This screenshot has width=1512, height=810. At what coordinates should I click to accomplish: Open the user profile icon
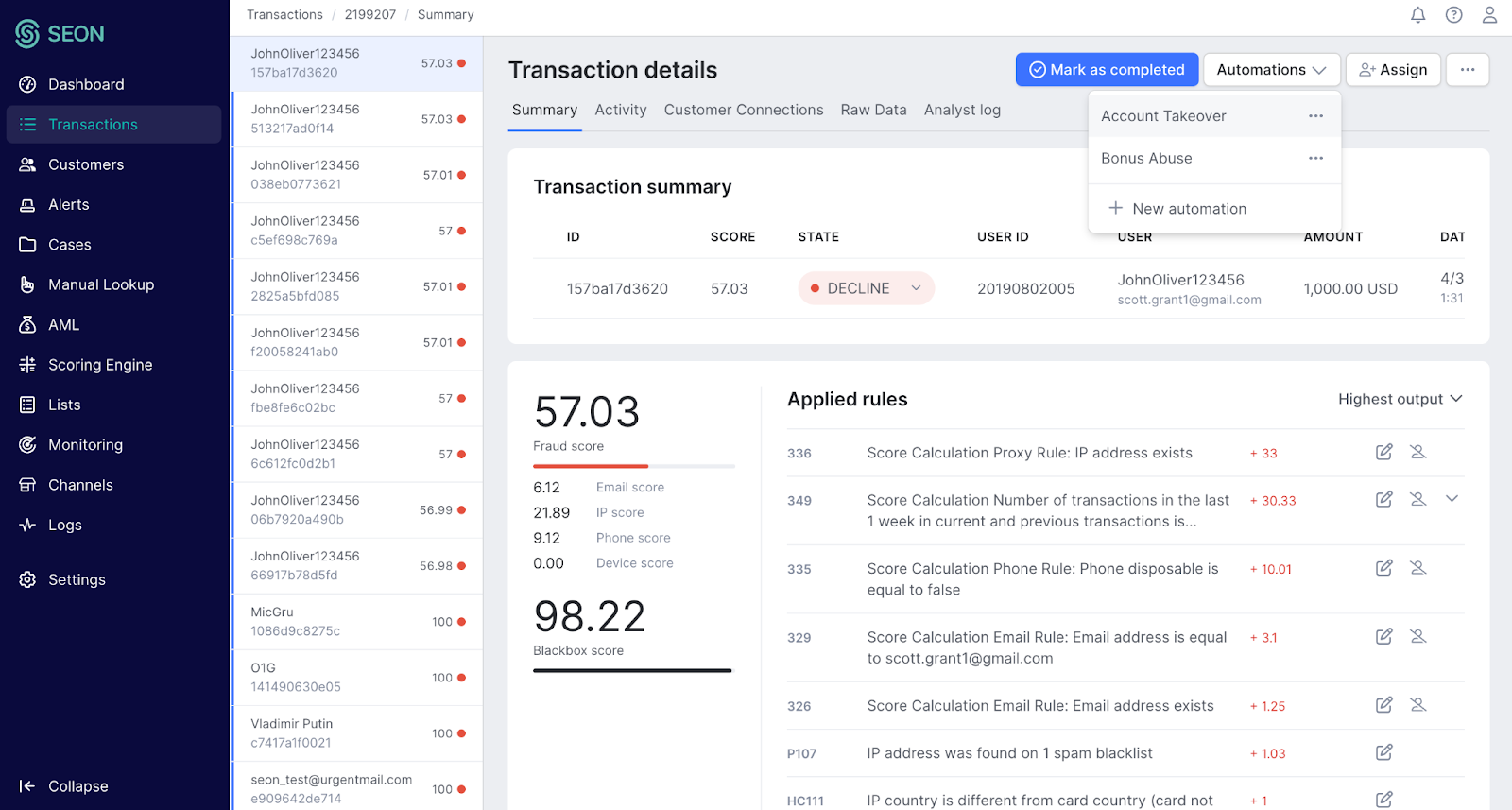point(1489,14)
